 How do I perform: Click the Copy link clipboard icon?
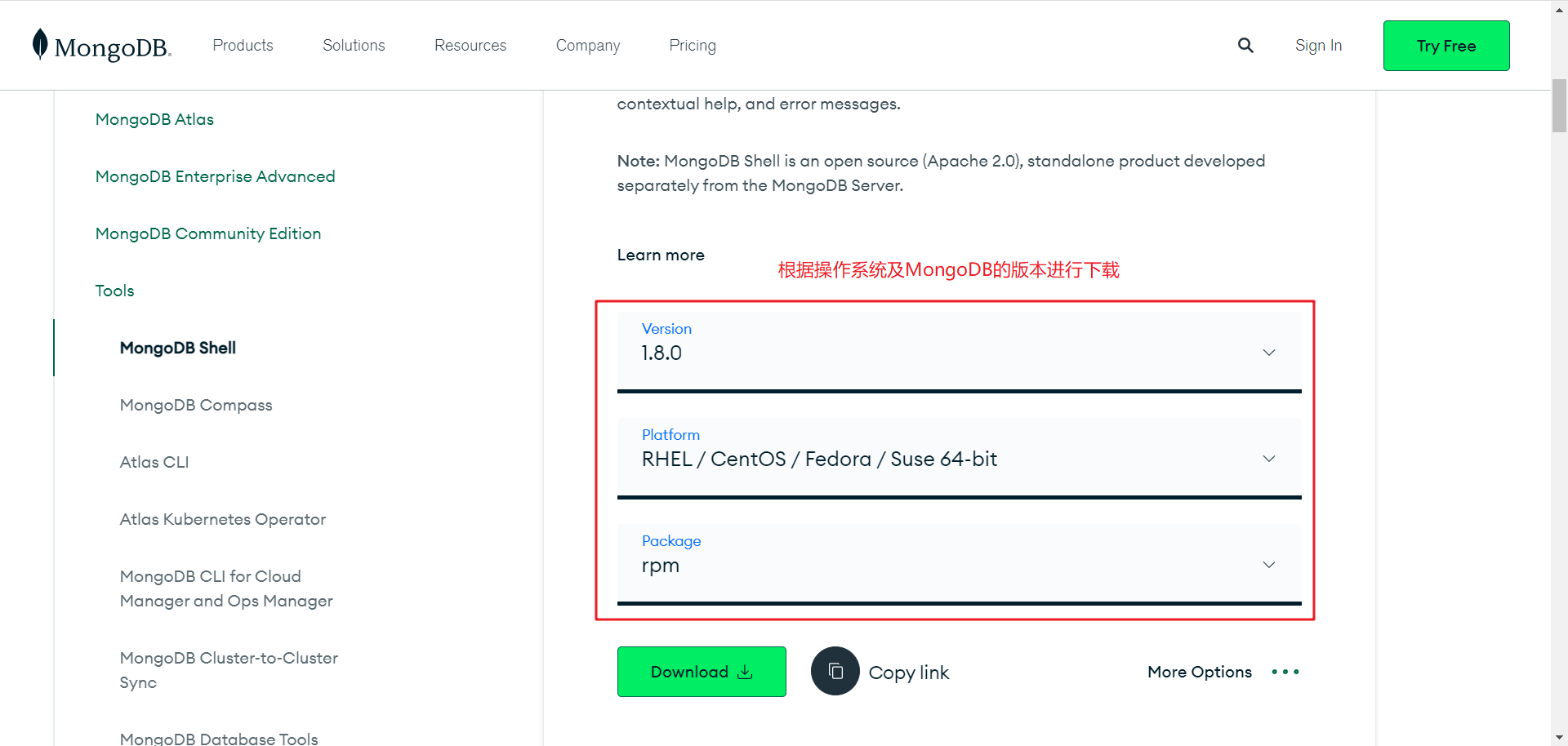[x=835, y=671]
